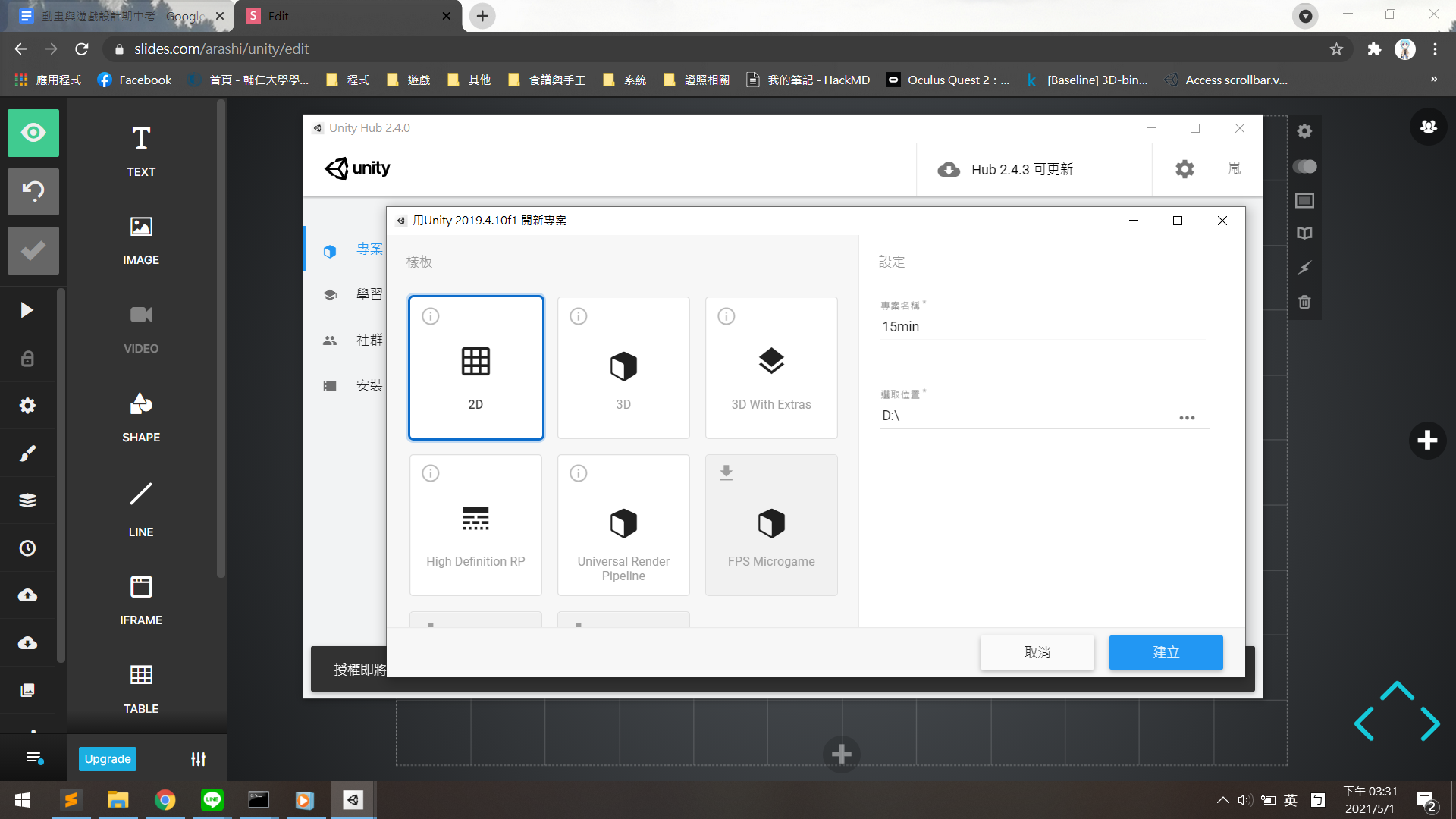
Task: Open revision history clock icon
Action: click(27, 548)
